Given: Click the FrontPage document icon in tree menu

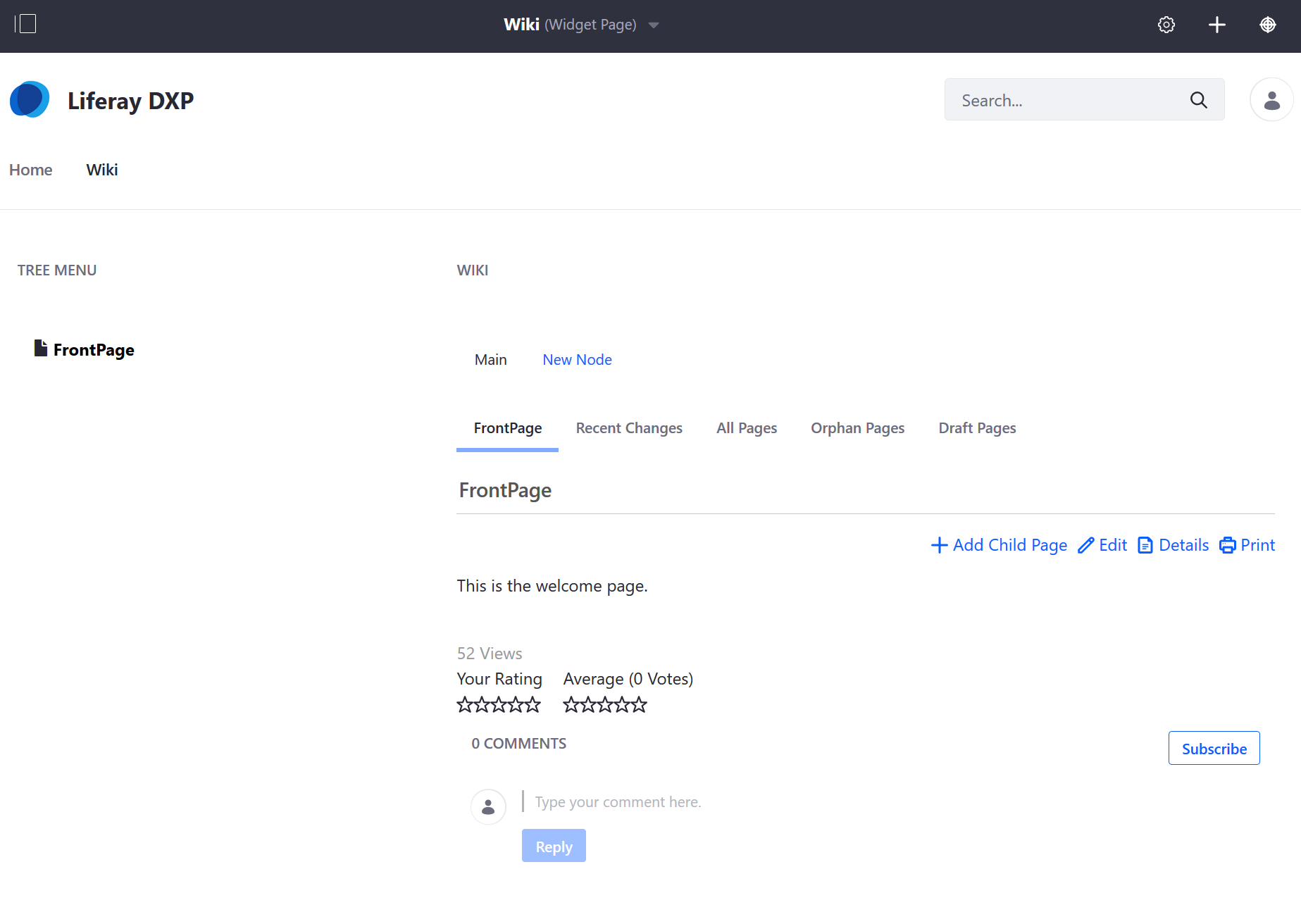Looking at the screenshot, I should [x=41, y=348].
